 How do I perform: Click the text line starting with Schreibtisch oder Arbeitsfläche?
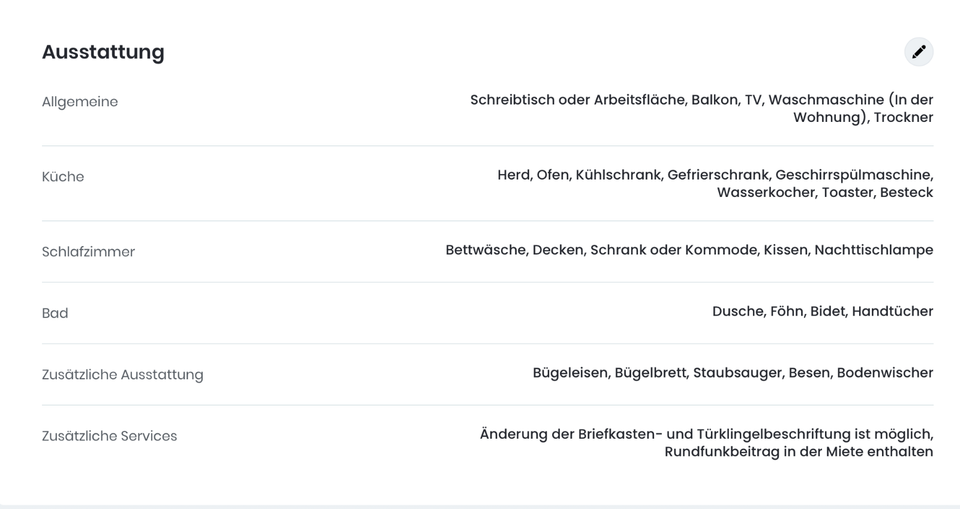point(702,100)
